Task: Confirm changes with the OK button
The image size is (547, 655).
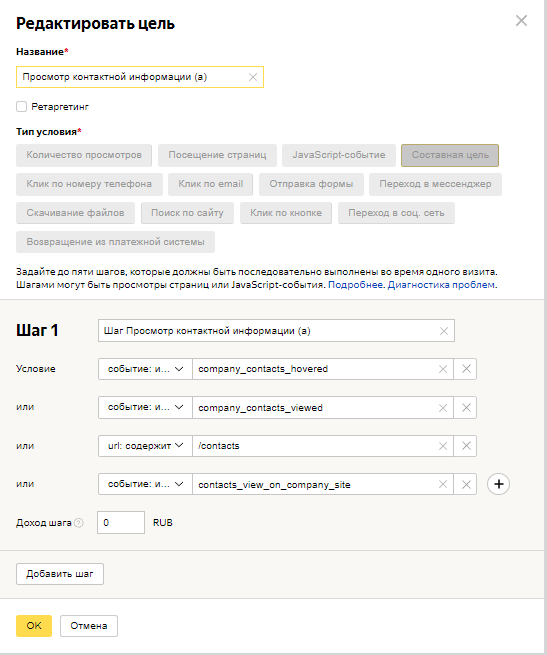Action: [34, 626]
